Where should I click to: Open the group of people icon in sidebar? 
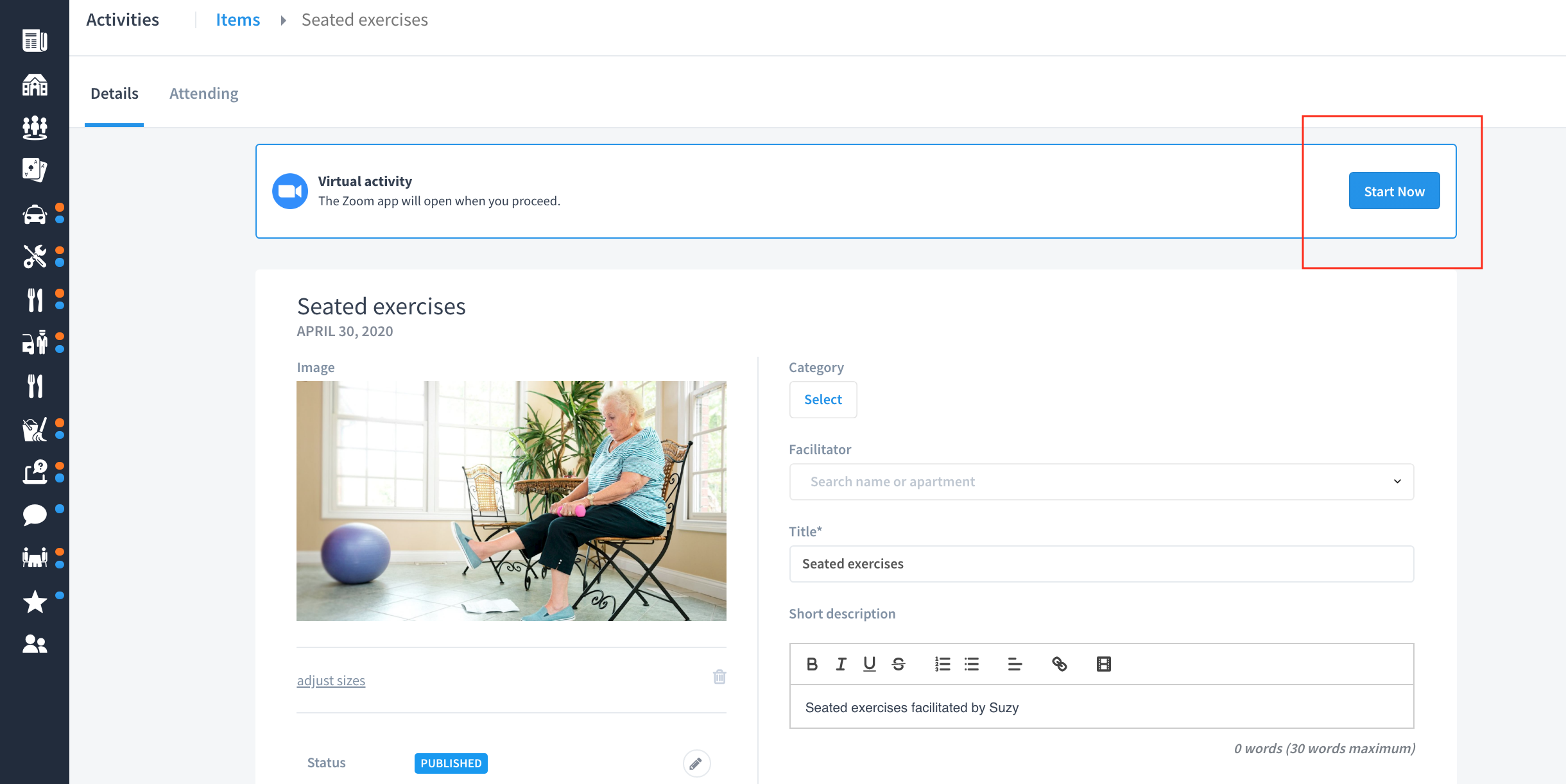click(x=35, y=128)
